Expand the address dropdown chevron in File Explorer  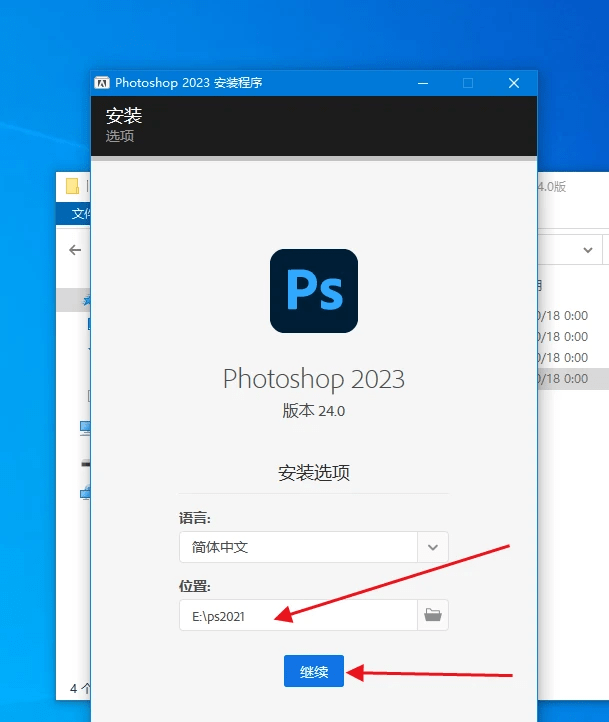click(x=588, y=250)
